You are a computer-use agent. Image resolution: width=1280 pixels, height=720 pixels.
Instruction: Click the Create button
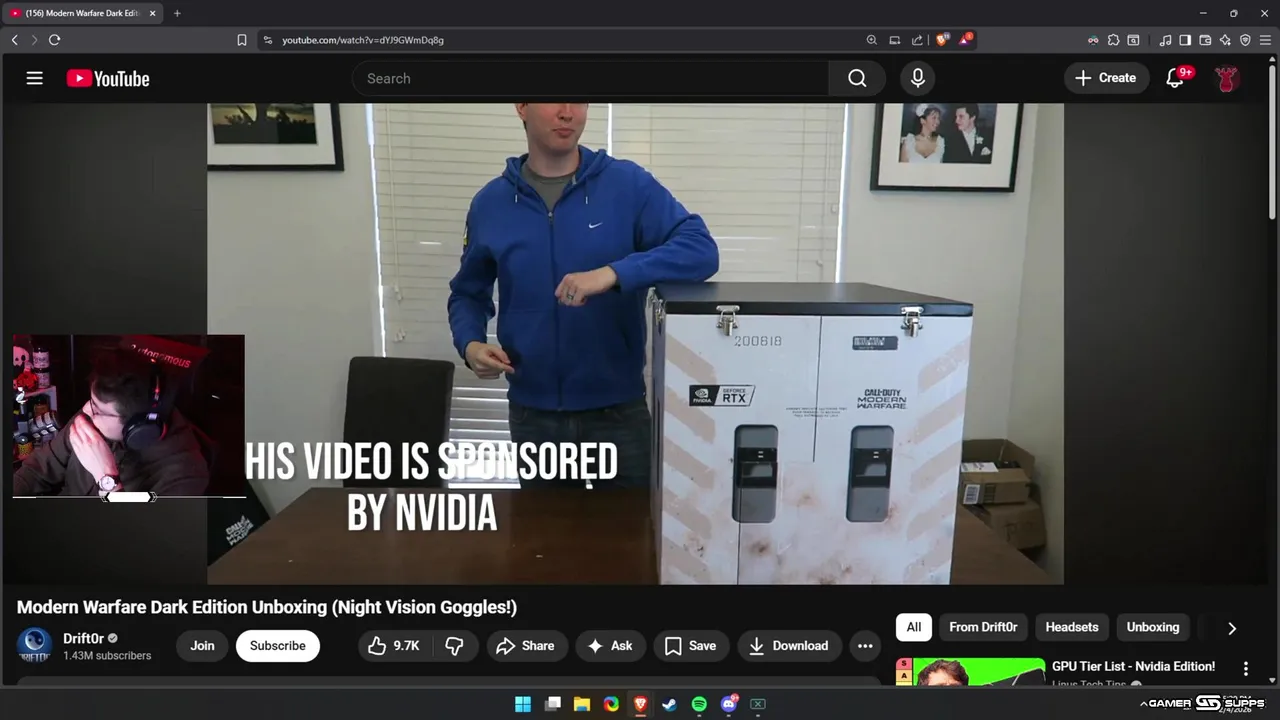click(1105, 78)
